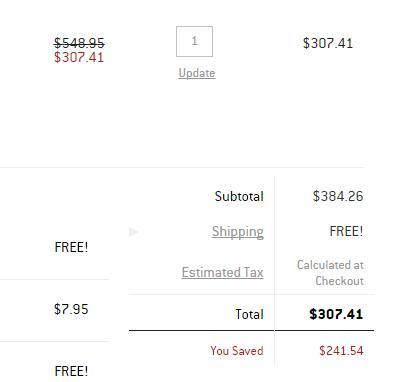Screen dimensions: 400x382
Task: Choose the FREE! option above $7.95
Action: [71, 247]
